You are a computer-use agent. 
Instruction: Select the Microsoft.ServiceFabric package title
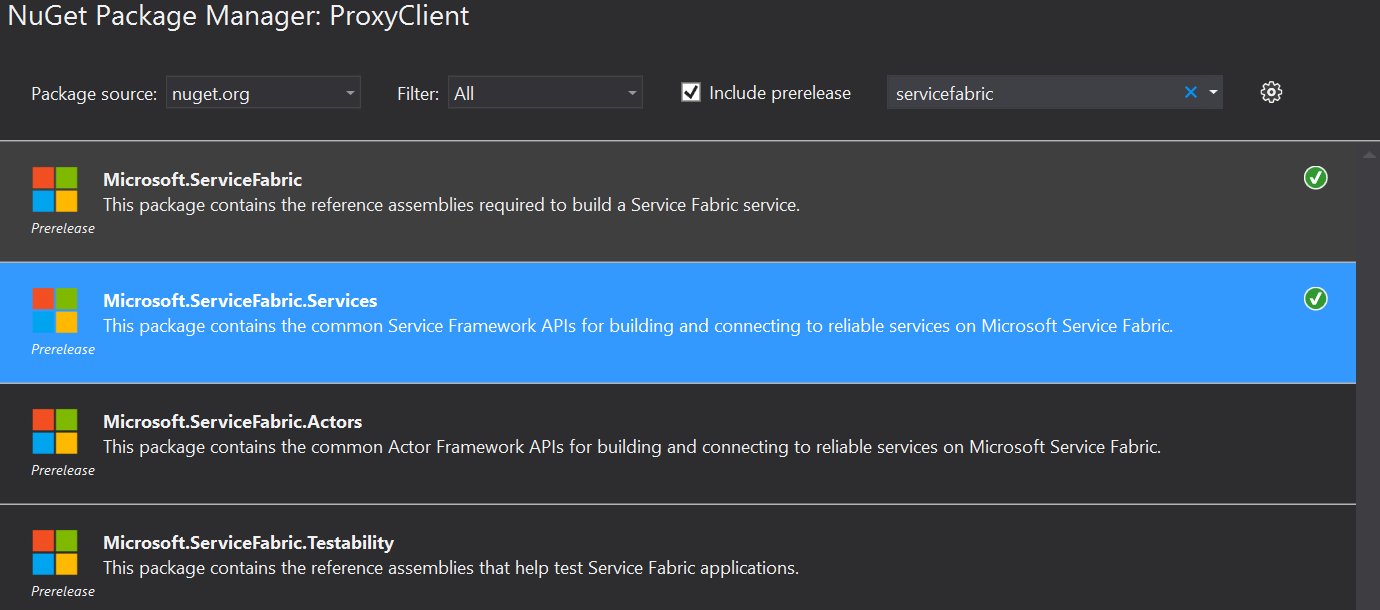tap(202, 180)
